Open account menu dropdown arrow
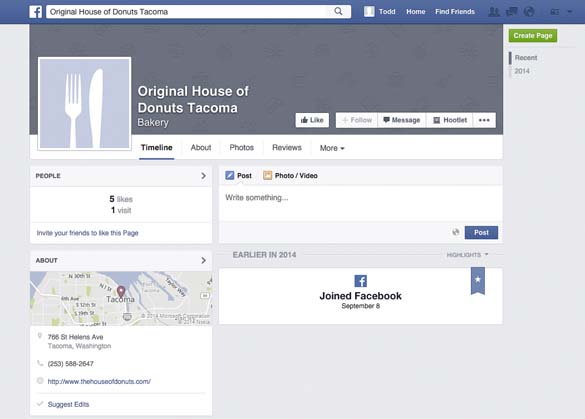The image size is (585, 419). 569,12
